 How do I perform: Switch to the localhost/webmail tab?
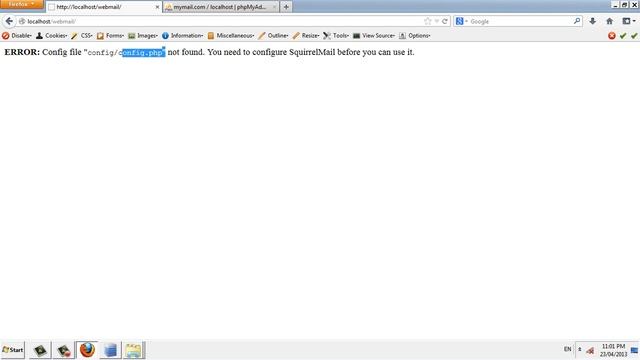(104, 7)
